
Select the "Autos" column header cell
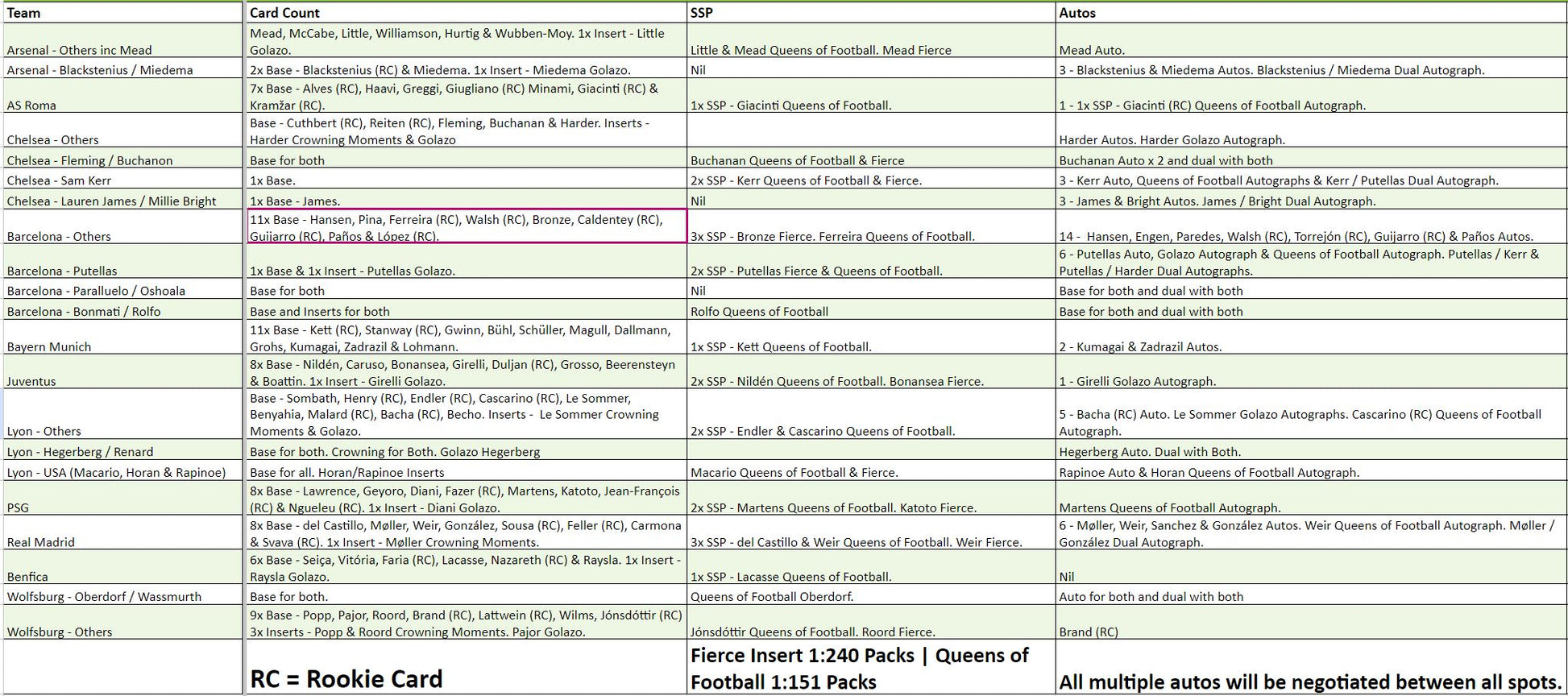click(x=1310, y=13)
